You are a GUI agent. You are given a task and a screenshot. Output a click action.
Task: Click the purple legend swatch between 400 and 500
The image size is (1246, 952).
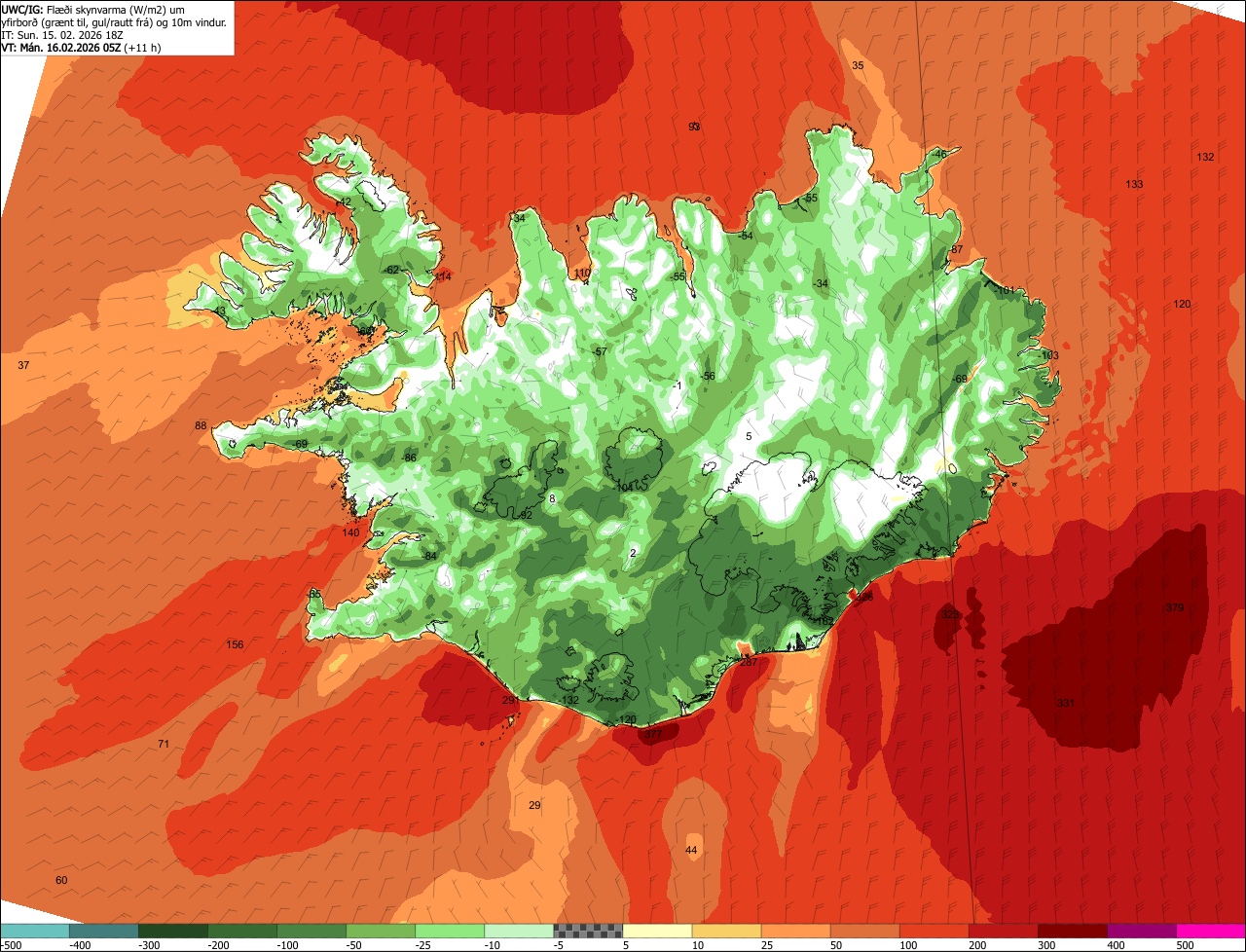pyautogui.click(x=1141, y=931)
